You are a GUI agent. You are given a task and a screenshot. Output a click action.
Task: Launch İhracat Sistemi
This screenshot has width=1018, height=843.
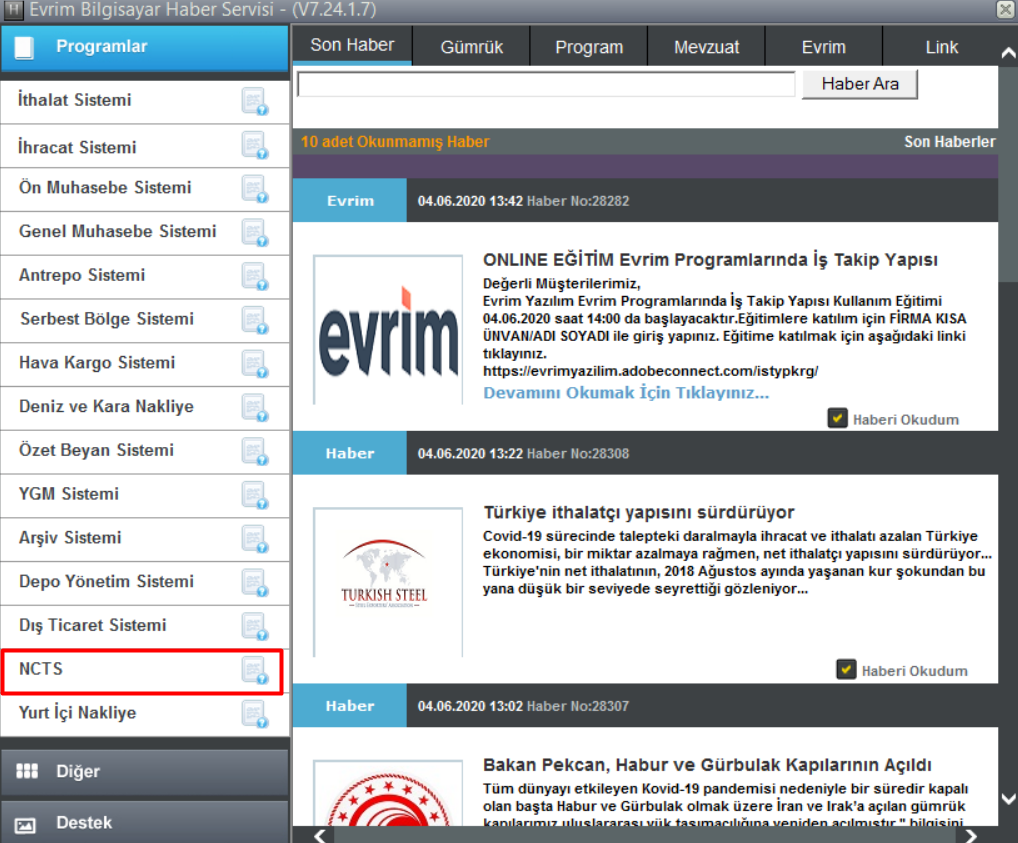[x=144, y=146]
